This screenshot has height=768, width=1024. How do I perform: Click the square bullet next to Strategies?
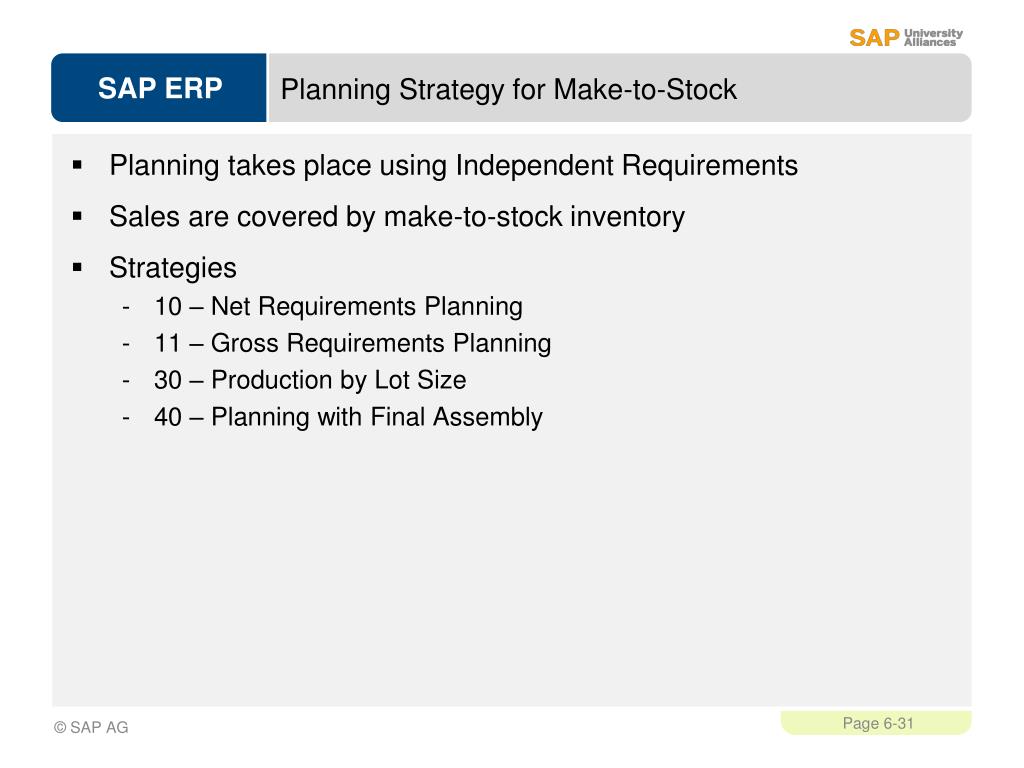tap(78, 267)
